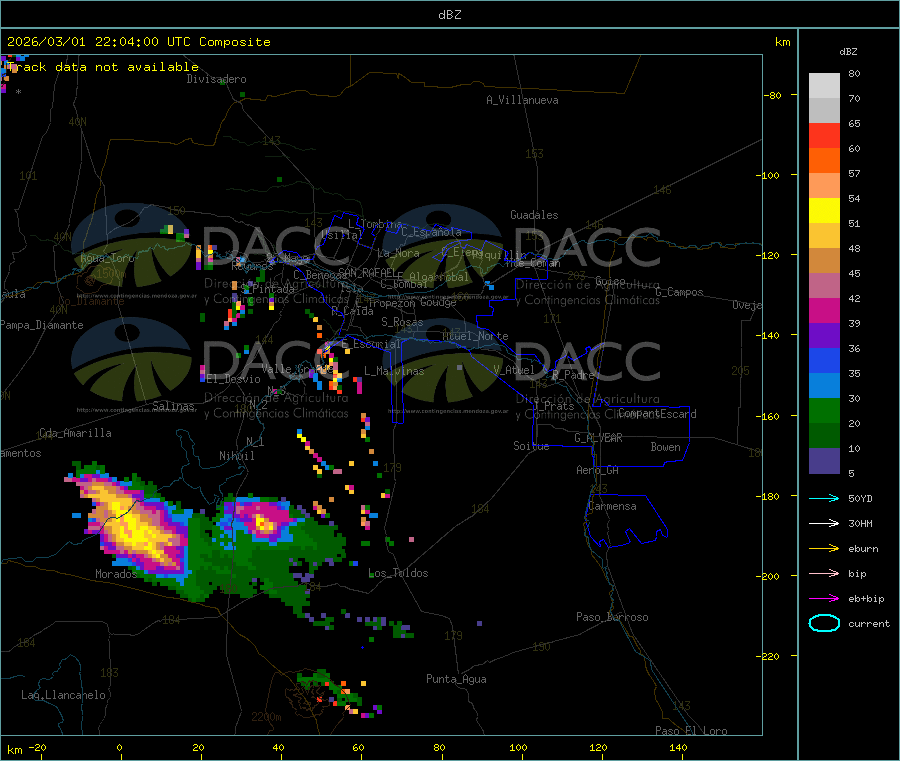Click the Agua_Toro location label
This screenshot has height=761, width=900.
[107, 258]
